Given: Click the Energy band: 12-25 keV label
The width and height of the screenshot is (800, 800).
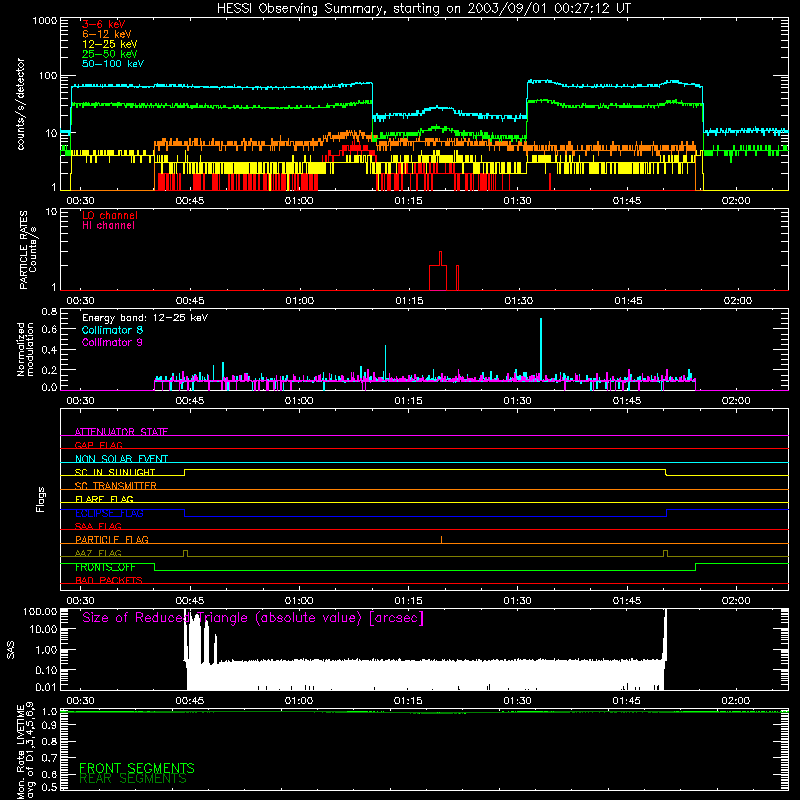Looking at the screenshot, I should 145,318.
